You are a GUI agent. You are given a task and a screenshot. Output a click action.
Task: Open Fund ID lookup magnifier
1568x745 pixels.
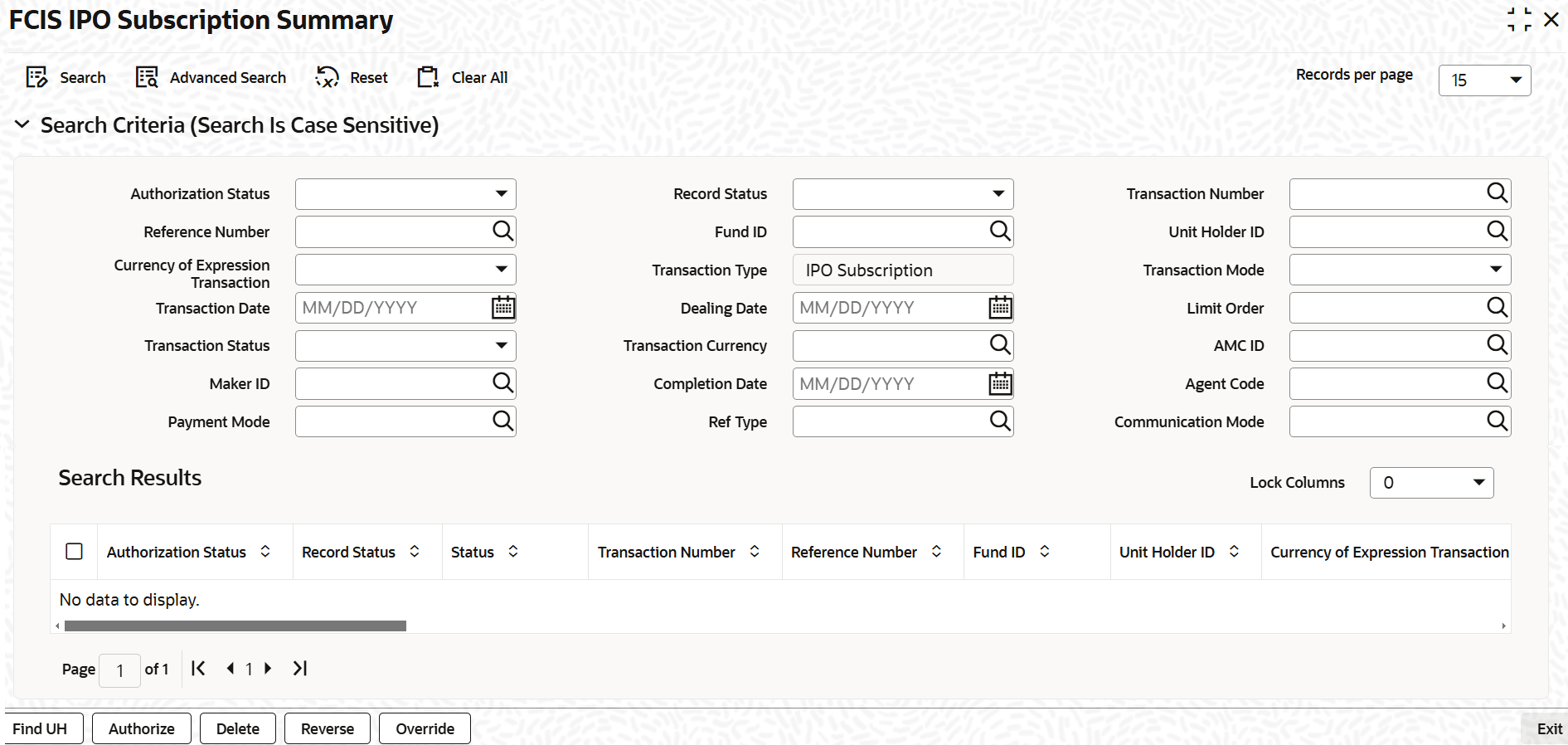coord(1000,231)
